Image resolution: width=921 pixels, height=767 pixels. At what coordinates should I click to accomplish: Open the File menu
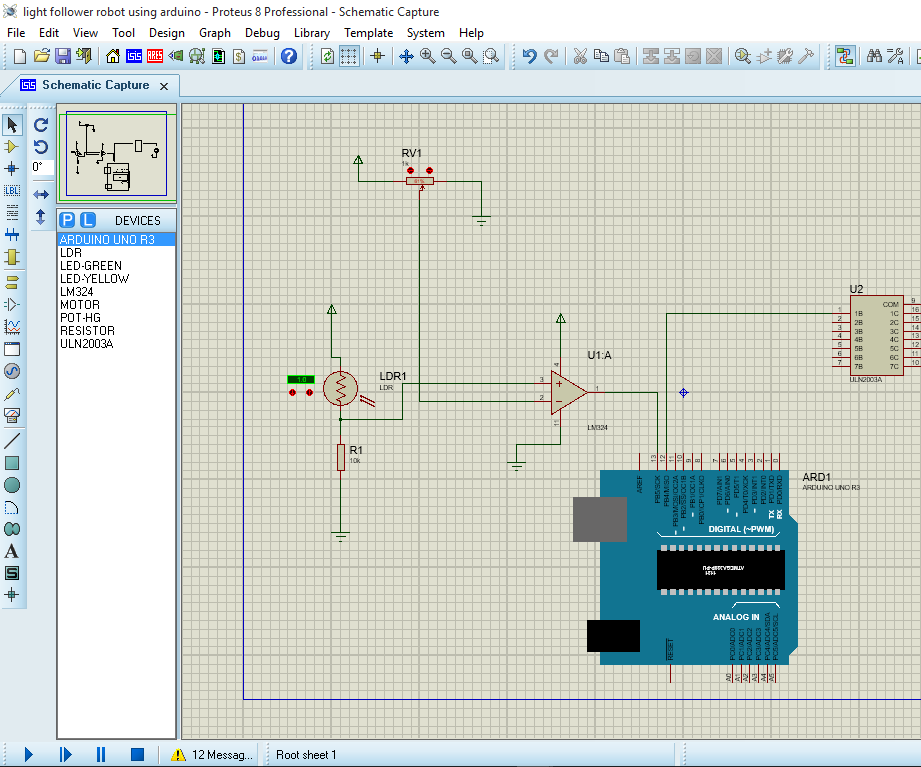[x=16, y=33]
